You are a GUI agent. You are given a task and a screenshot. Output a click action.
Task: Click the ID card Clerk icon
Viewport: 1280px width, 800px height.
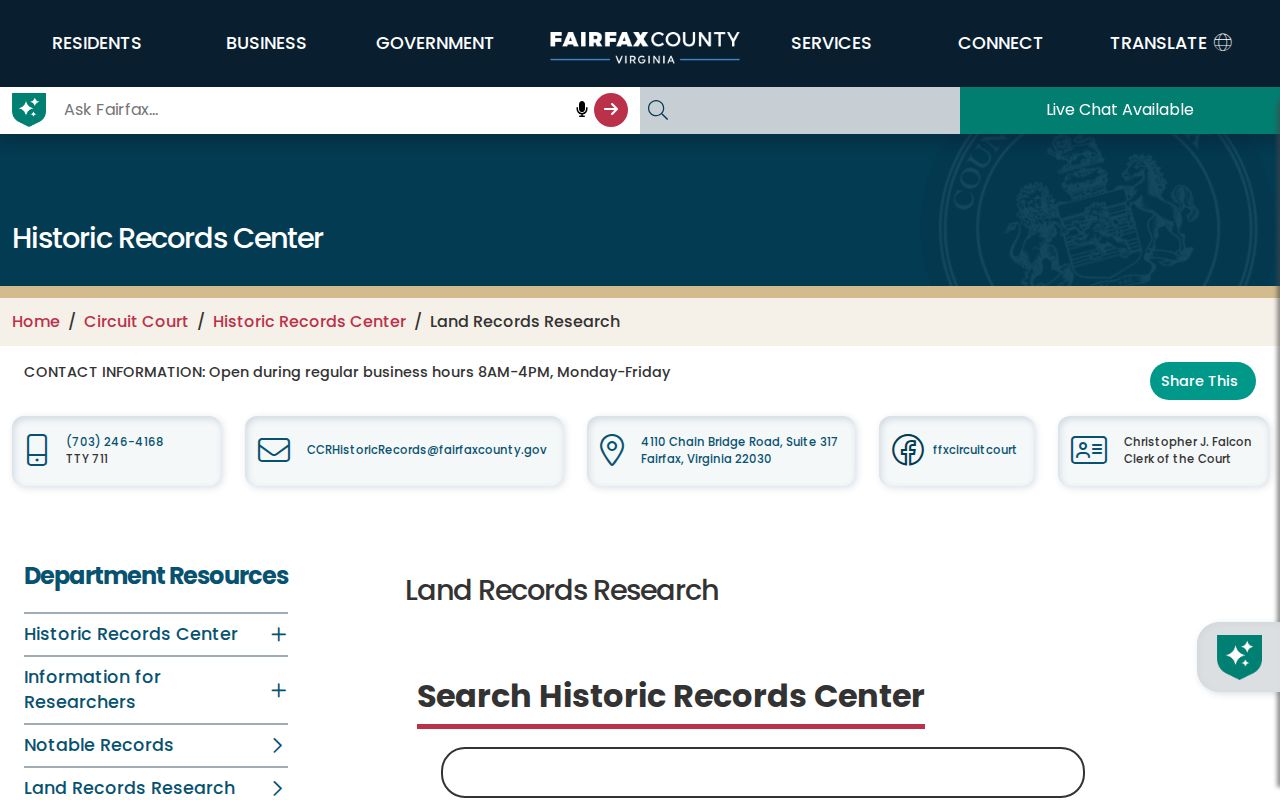[x=1089, y=450]
